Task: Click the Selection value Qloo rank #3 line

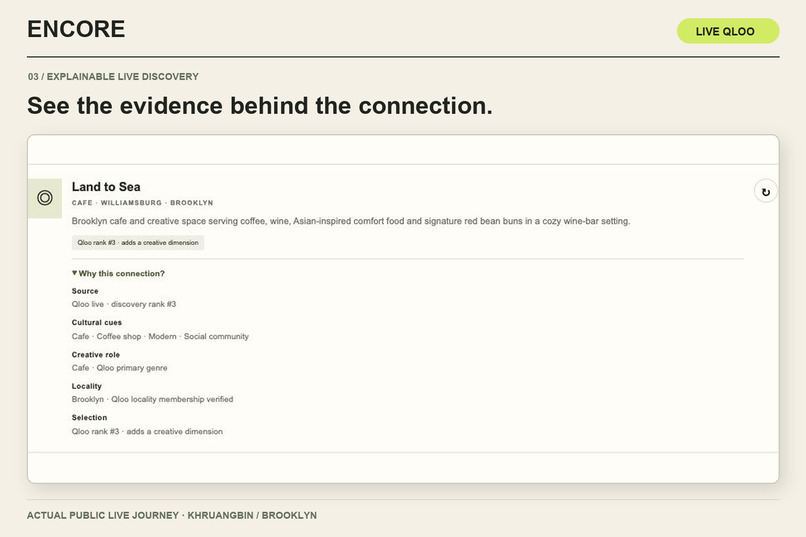Action: [147, 432]
